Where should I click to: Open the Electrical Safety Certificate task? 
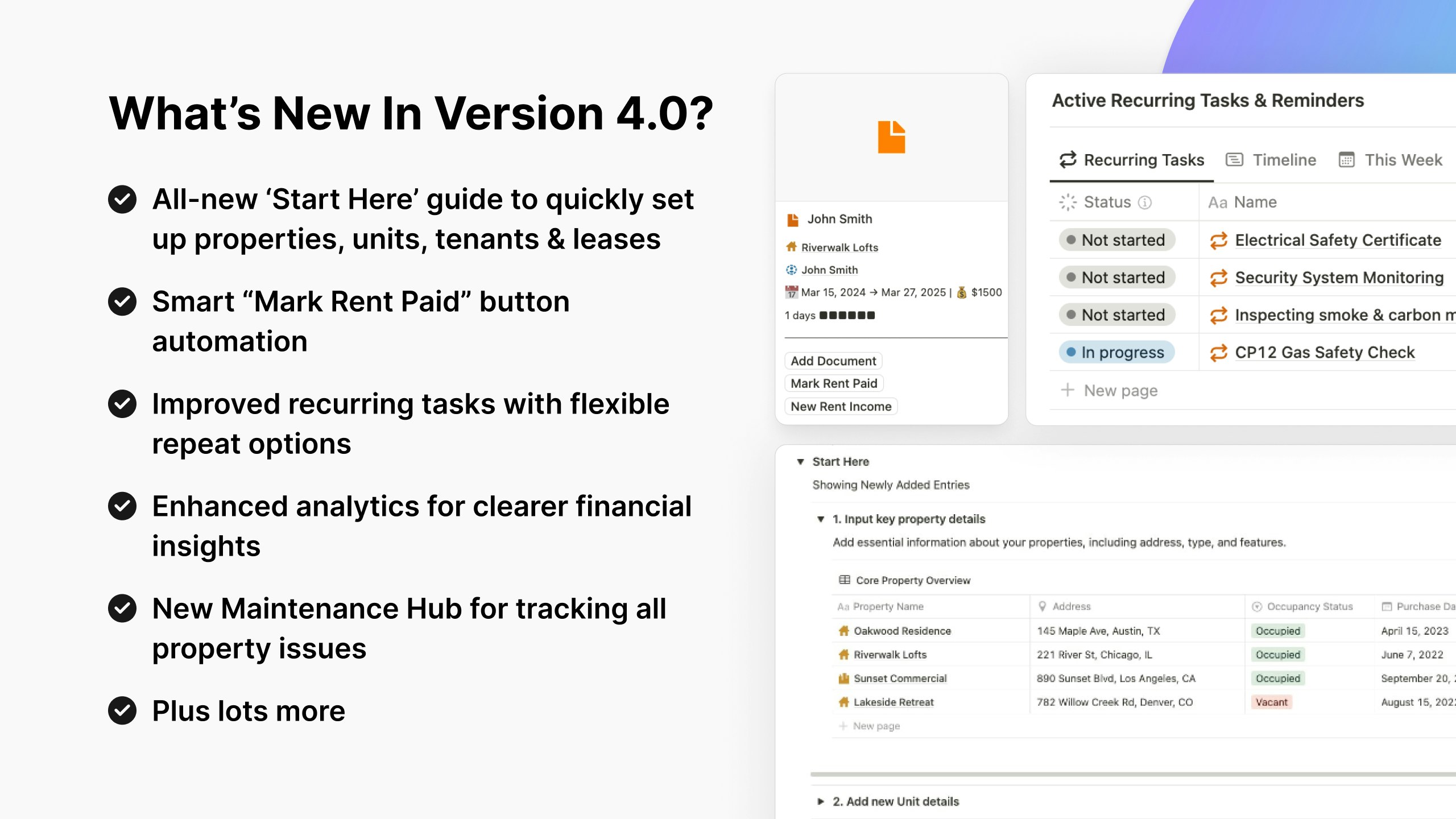coord(1338,240)
